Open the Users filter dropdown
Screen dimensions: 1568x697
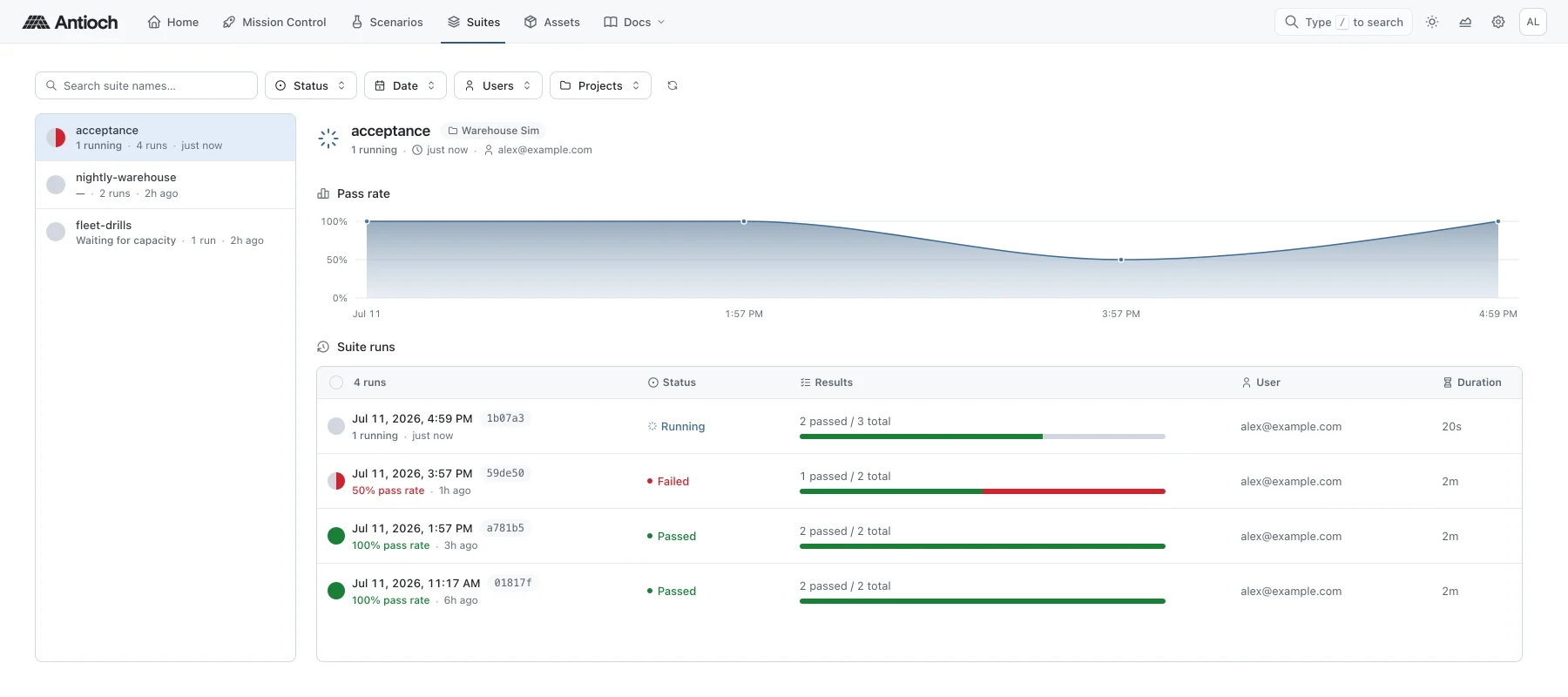[498, 85]
